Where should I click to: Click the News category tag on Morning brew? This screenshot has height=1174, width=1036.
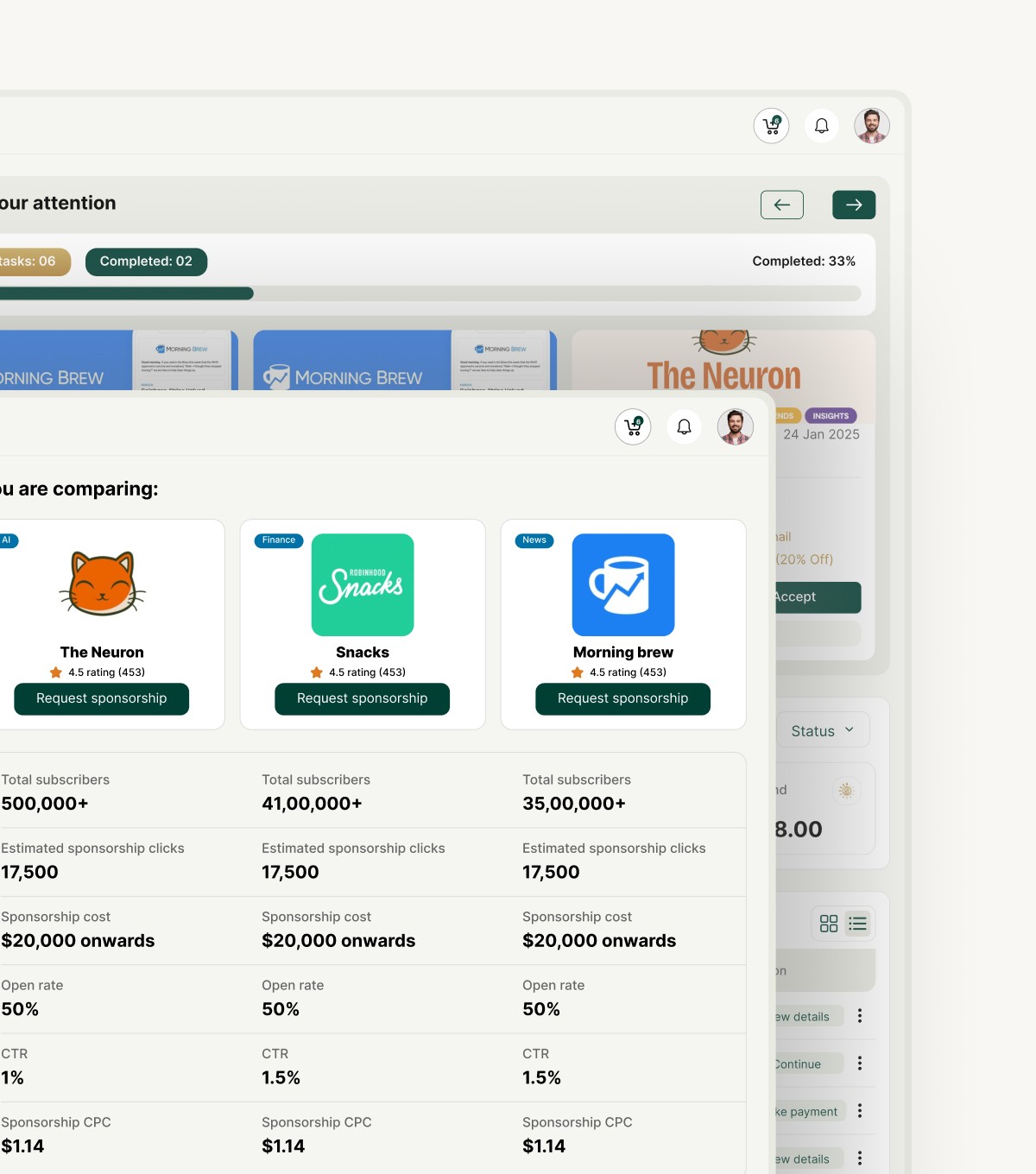click(534, 540)
